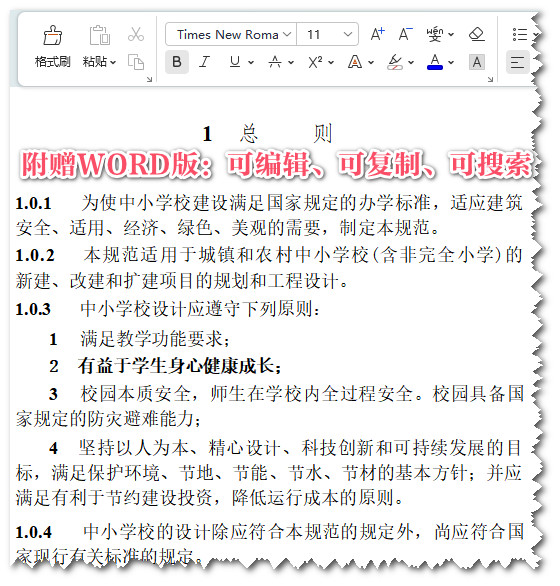Click the line '满足有利于节约建设投资'
This screenshot has height=586, width=560.
tap(114, 498)
